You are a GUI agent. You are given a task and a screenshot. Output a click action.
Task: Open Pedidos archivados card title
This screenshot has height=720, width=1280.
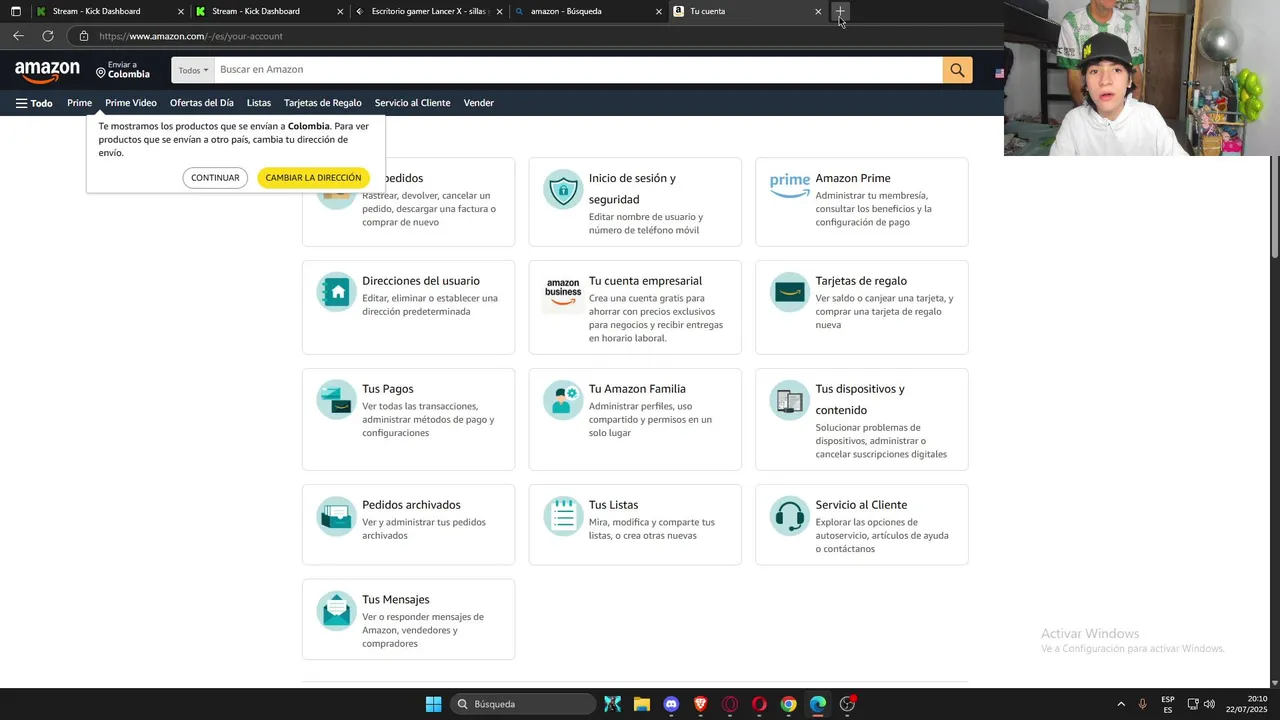pyautogui.click(x=411, y=505)
